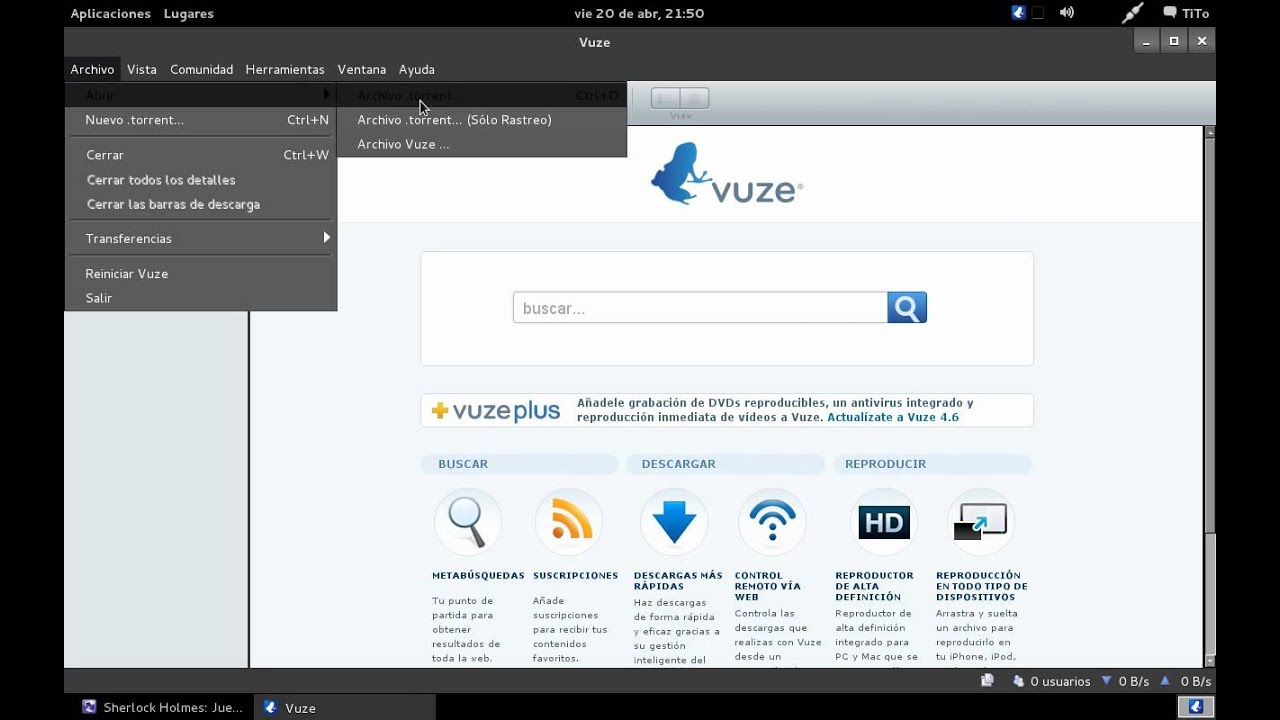The width and height of the screenshot is (1280, 720).
Task: Choose Nuevo .torrent... from the Archivo menu
Action: pyautogui.click(x=201, y=120)
